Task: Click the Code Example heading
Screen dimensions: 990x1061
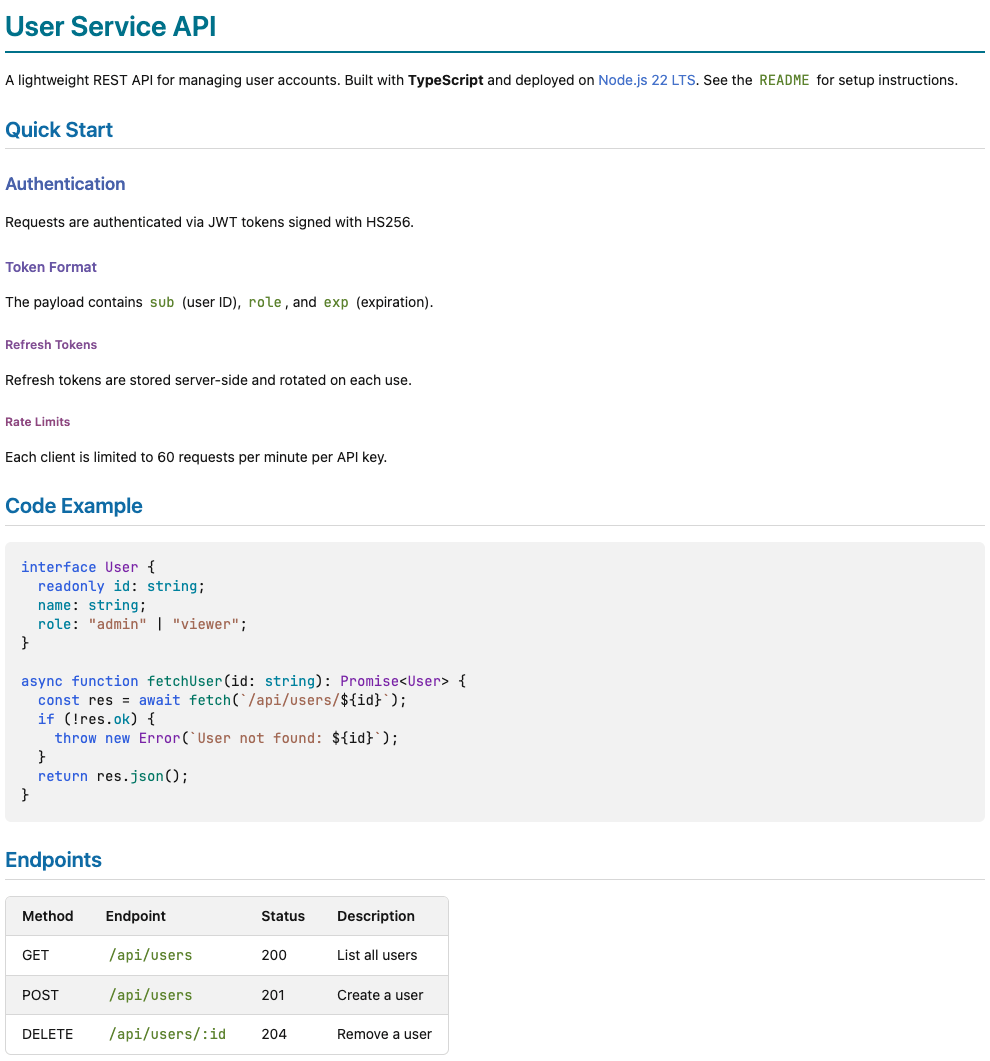Action: pos(74,505)
